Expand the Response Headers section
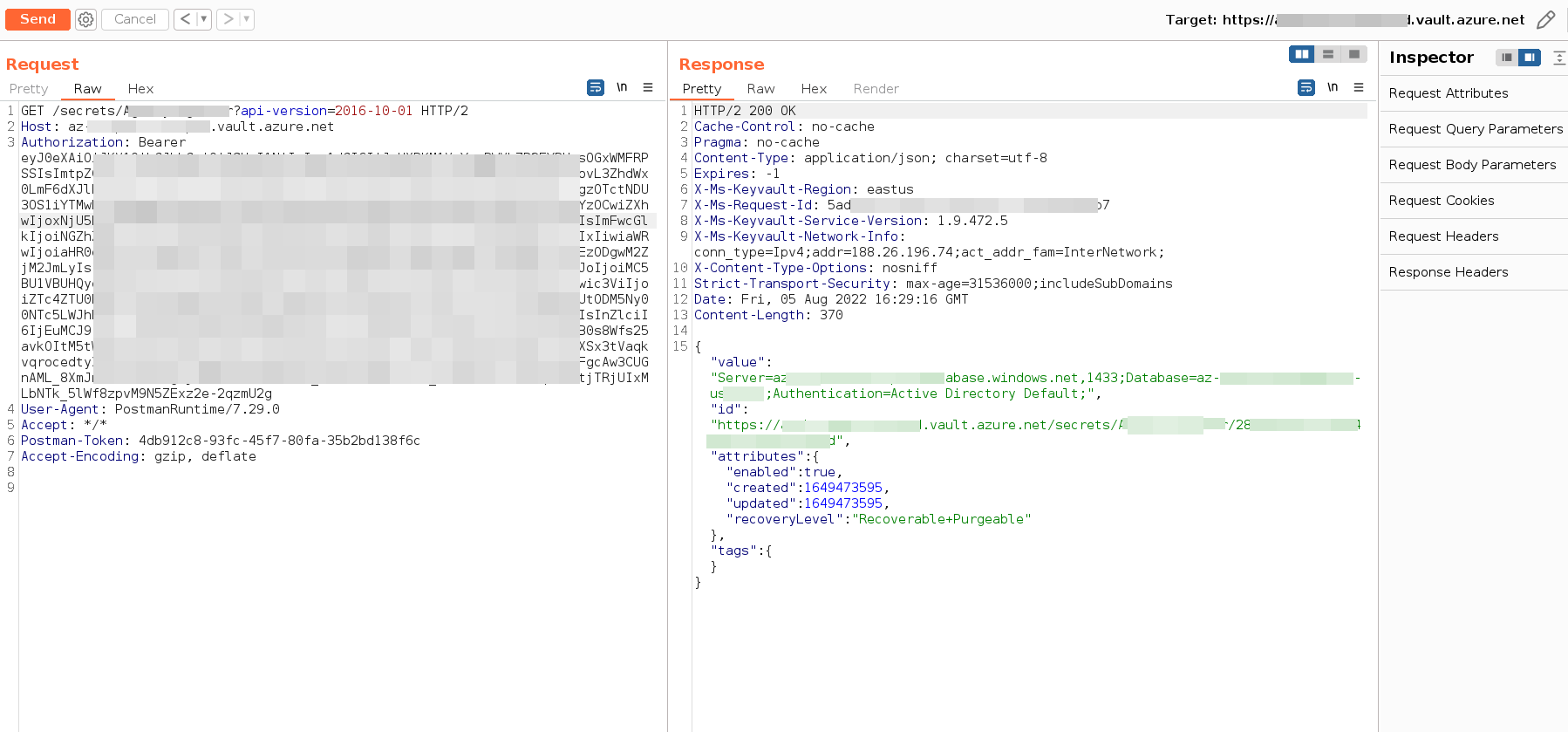This screenshot has width=1568, height=732. click(1474, 272)
